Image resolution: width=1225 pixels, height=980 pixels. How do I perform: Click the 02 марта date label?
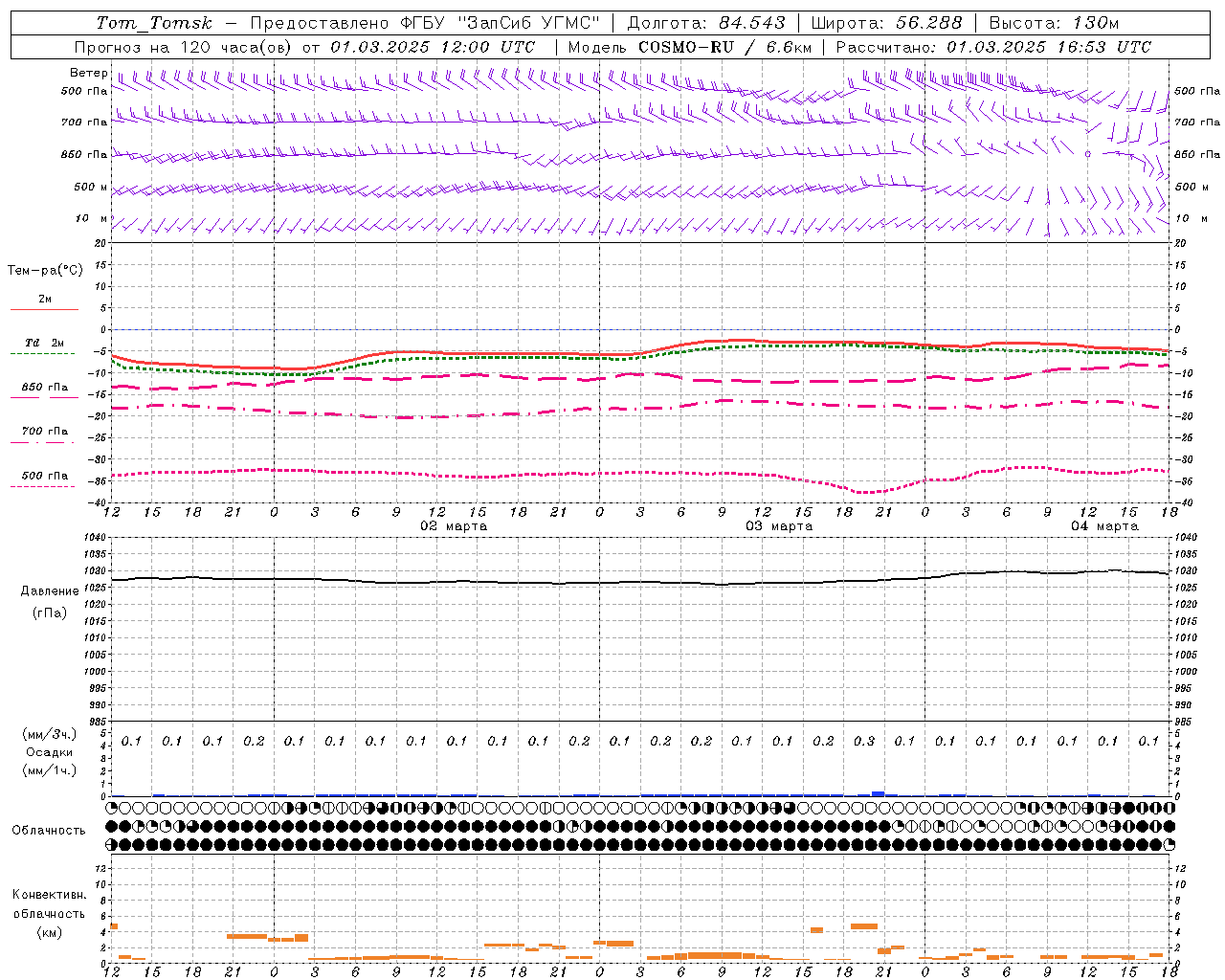(x=454, y=526)
